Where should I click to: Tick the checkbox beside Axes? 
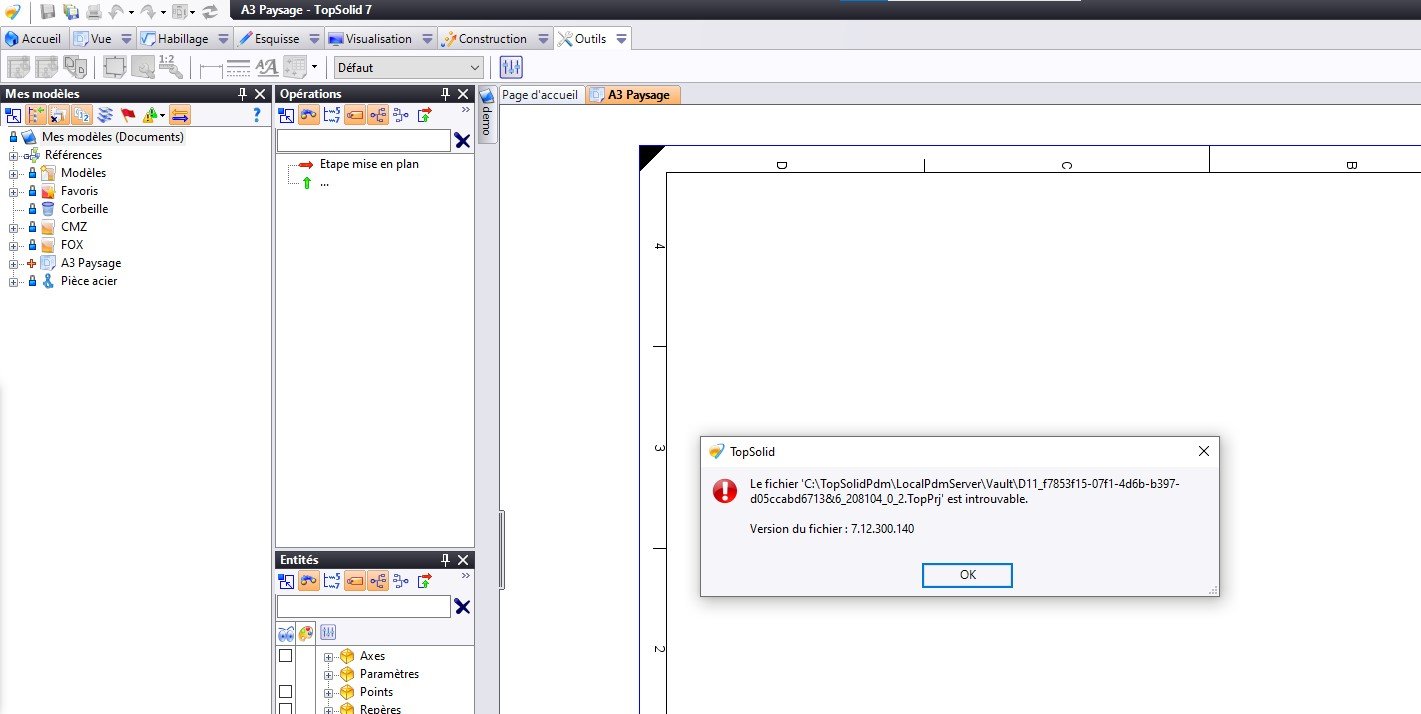pos(285,656)
